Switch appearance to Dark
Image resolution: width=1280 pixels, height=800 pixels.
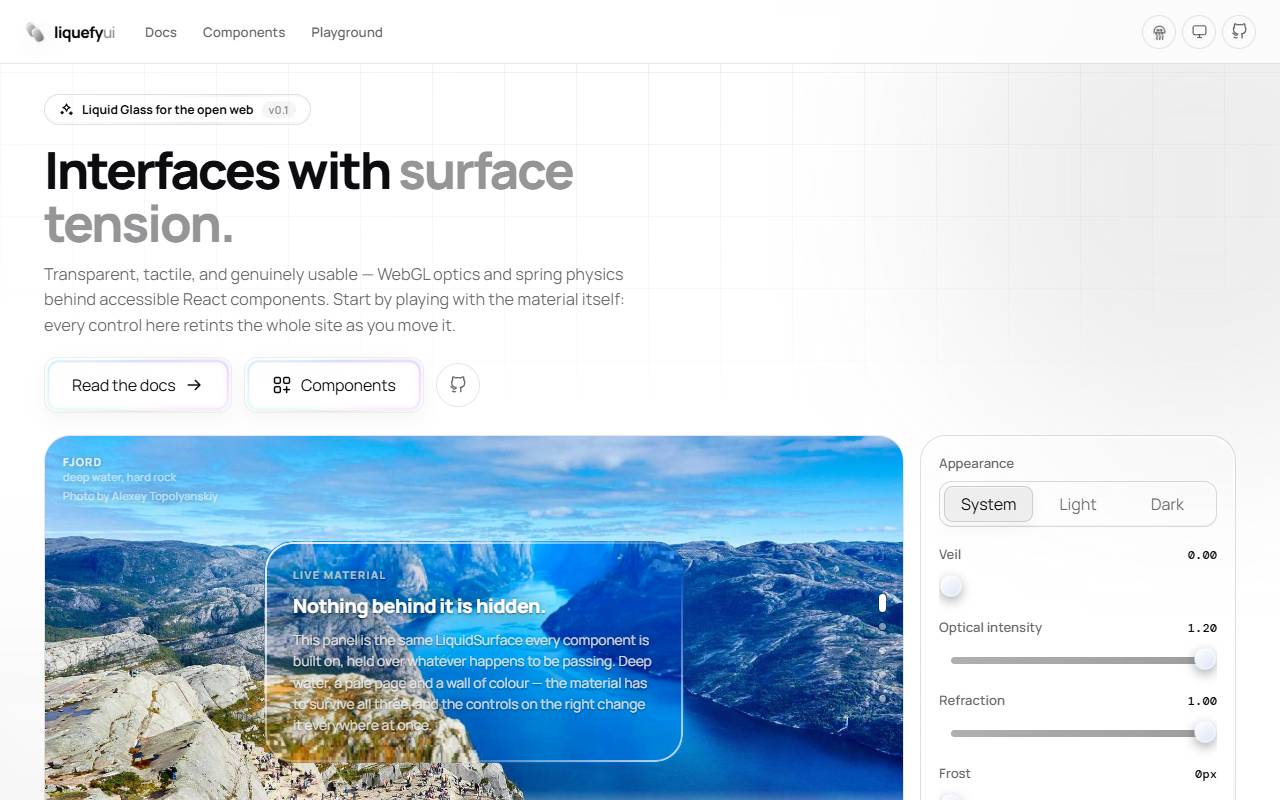pyautogui.click(x=1167, y=504)
